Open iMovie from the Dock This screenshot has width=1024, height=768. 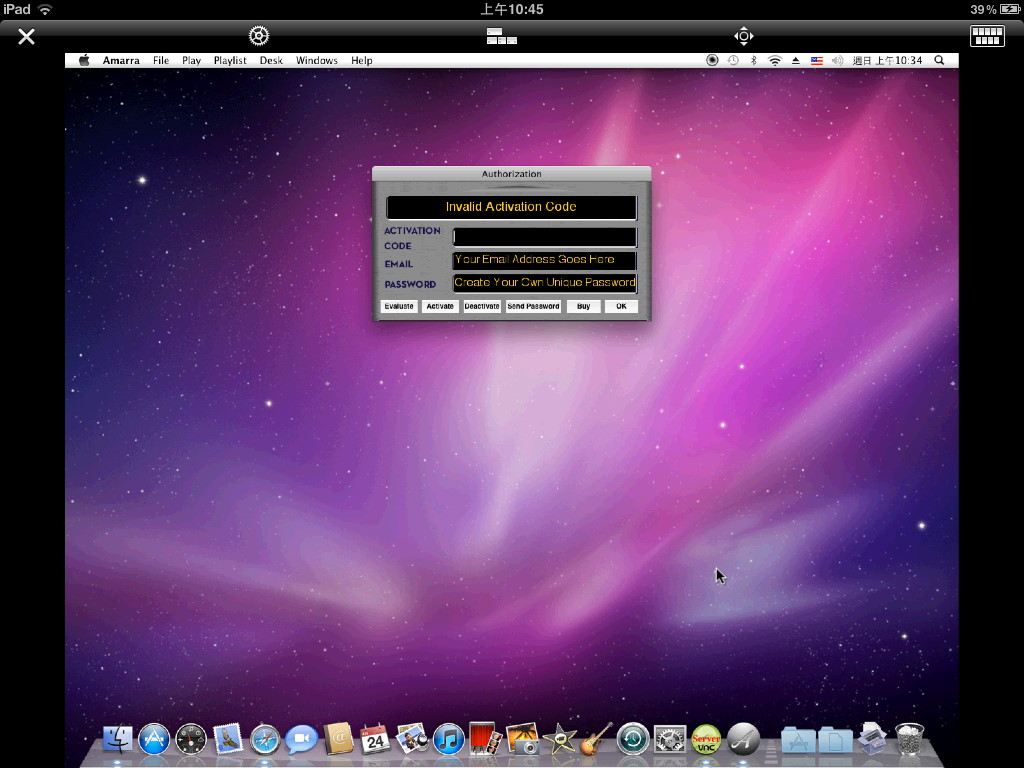click(560, 739)
